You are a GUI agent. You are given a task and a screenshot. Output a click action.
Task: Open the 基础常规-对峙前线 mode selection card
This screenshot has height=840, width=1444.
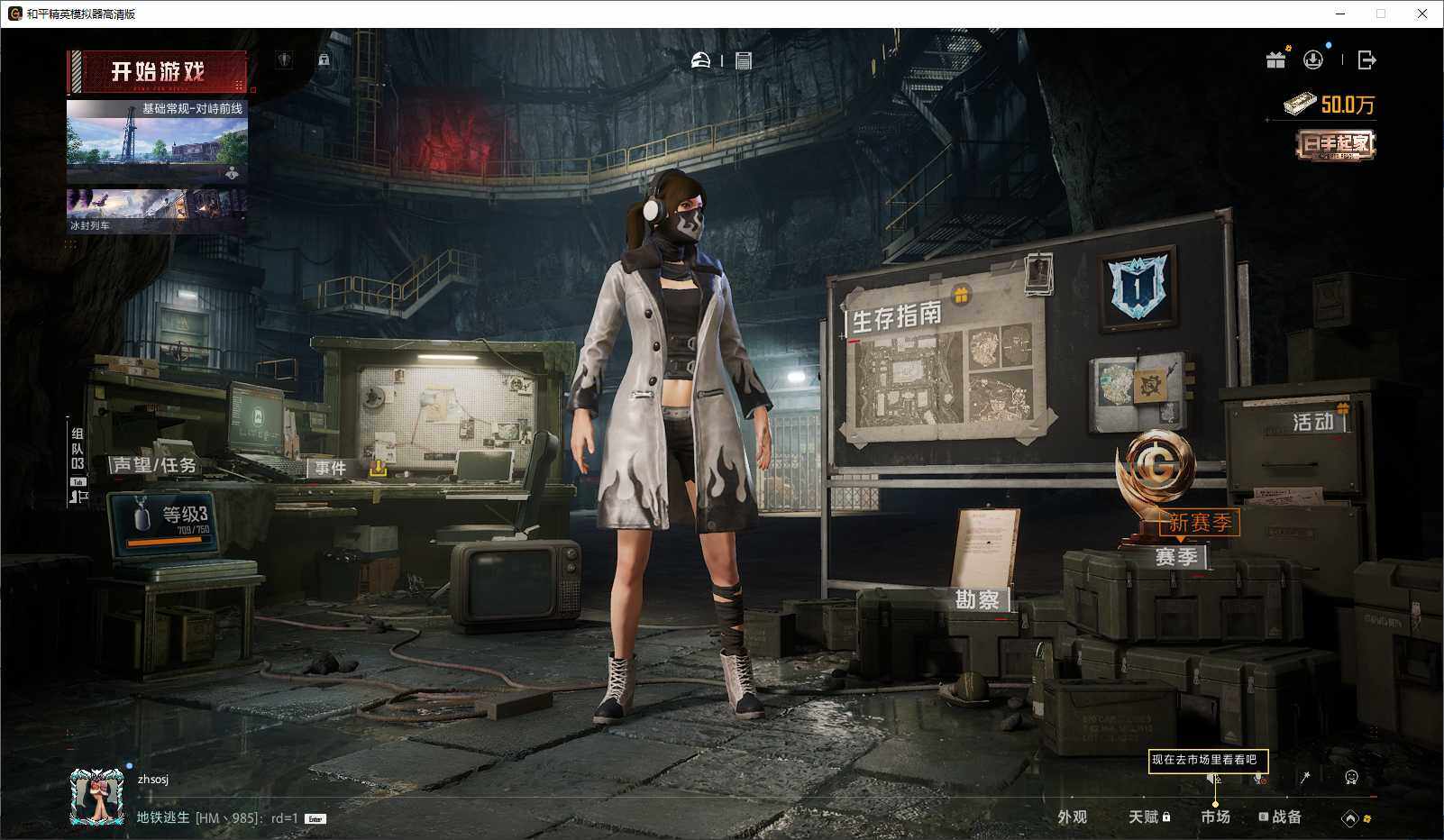157,142
